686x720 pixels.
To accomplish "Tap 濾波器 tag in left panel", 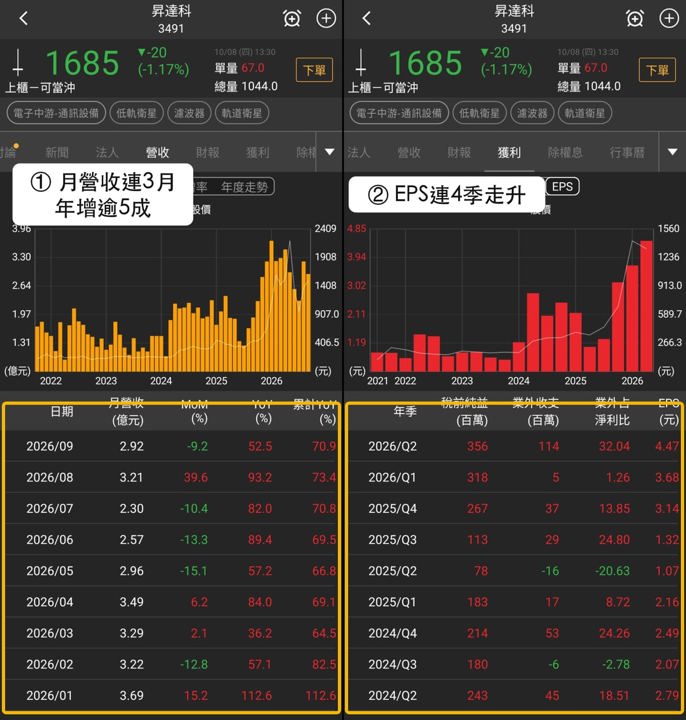I will coord(189,113).
